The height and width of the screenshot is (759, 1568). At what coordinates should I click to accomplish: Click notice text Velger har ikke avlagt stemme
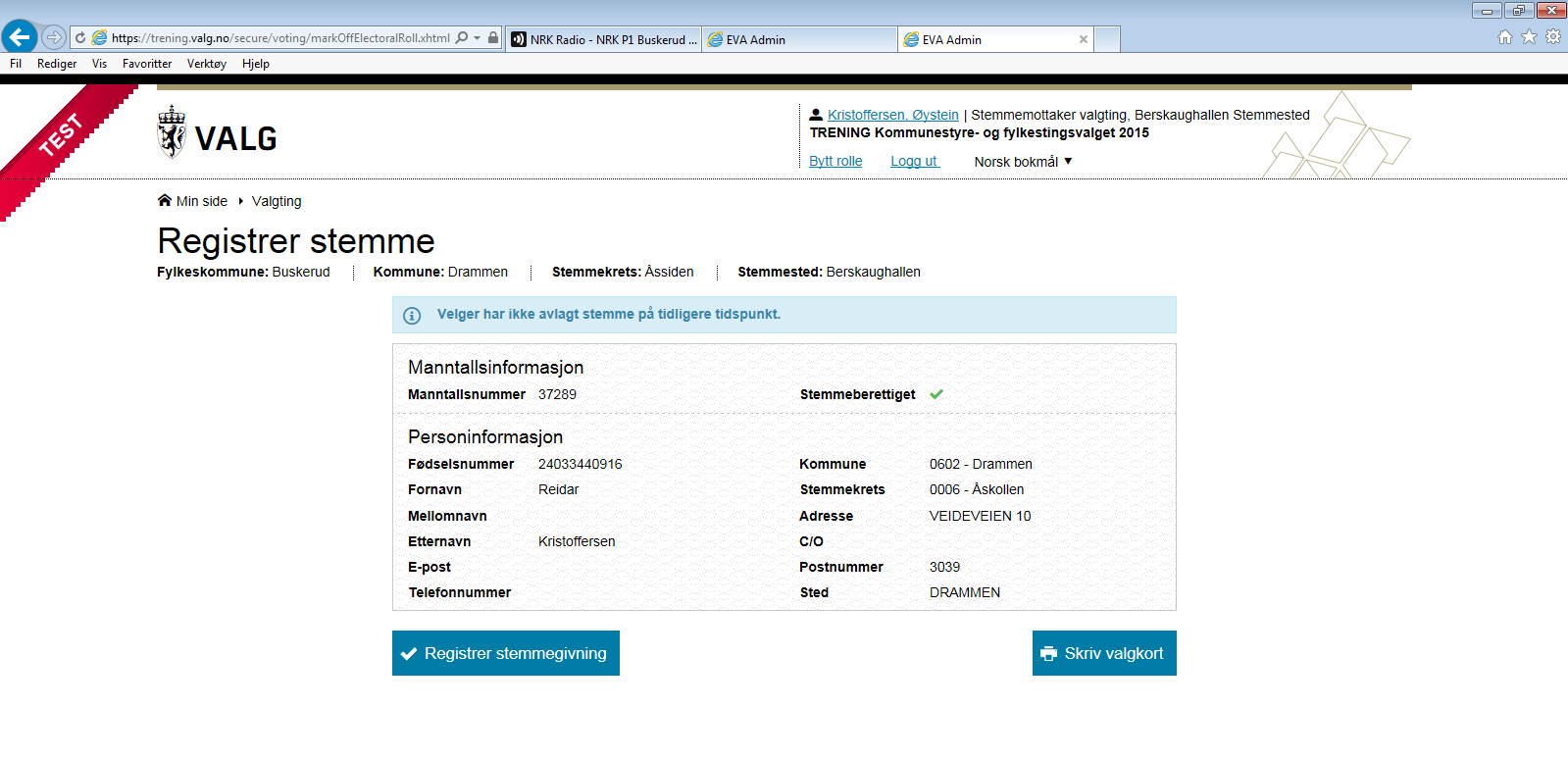pyautogui.click(x=609, y=314)
